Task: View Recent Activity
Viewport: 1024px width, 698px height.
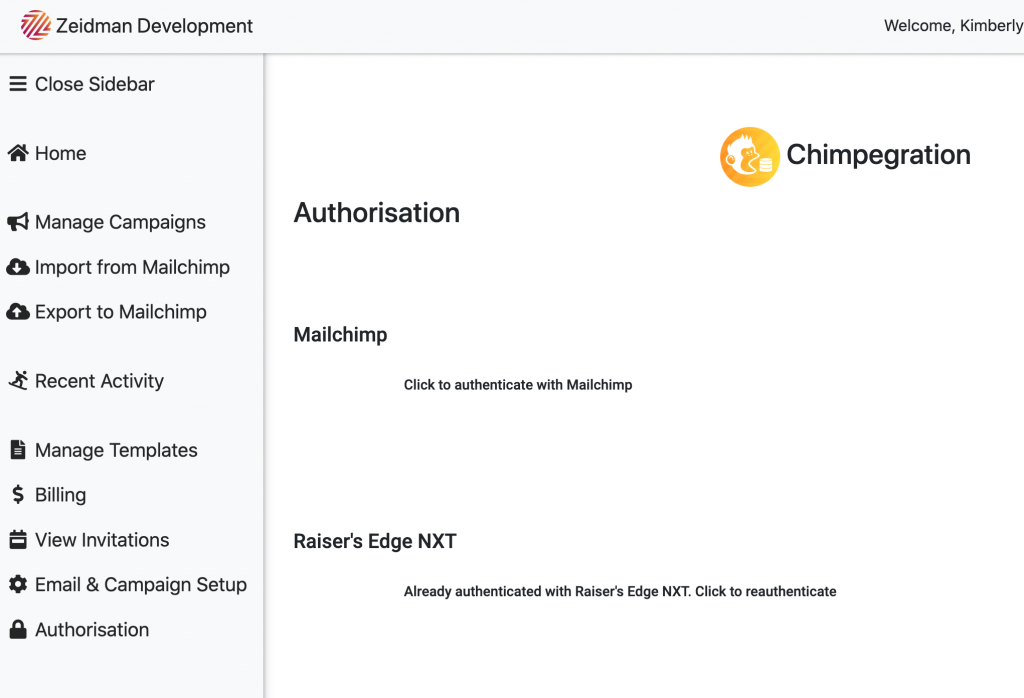Action: point(99,381)
